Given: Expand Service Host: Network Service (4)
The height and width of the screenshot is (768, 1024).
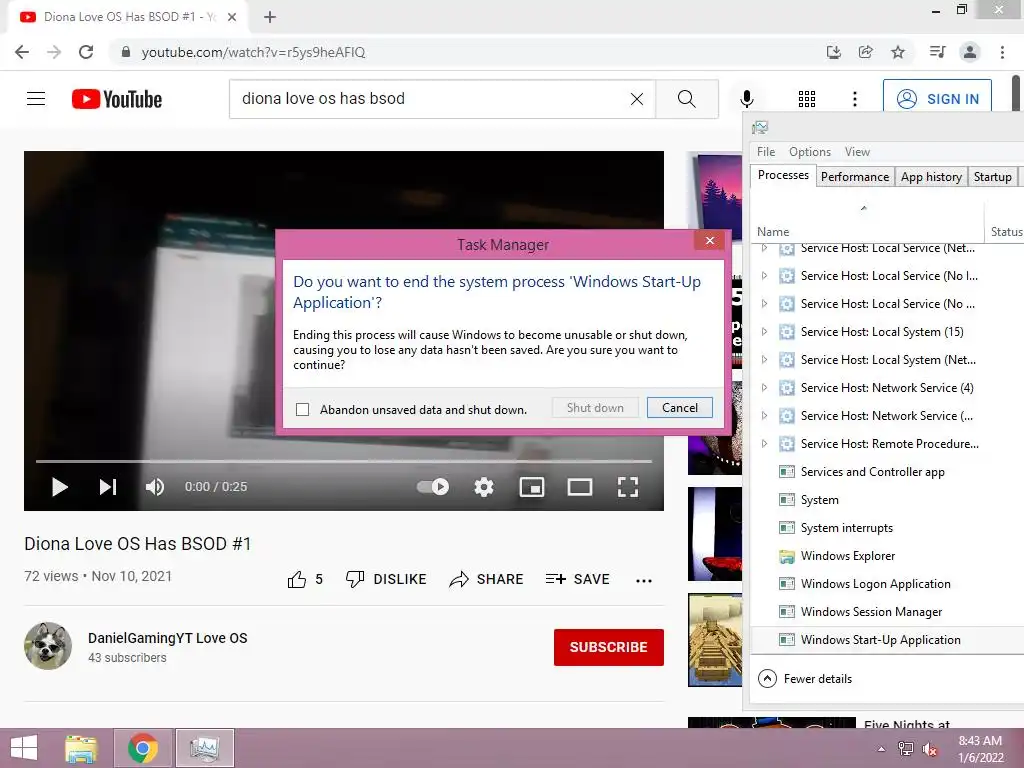Looking at the screenshot, I should point(764,388).
